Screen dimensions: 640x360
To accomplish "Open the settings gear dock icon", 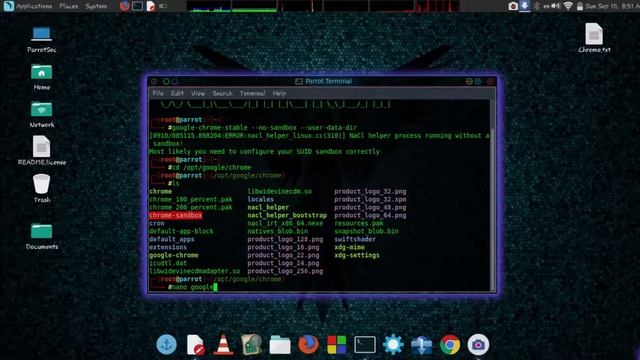I will [x=393, y=344].
